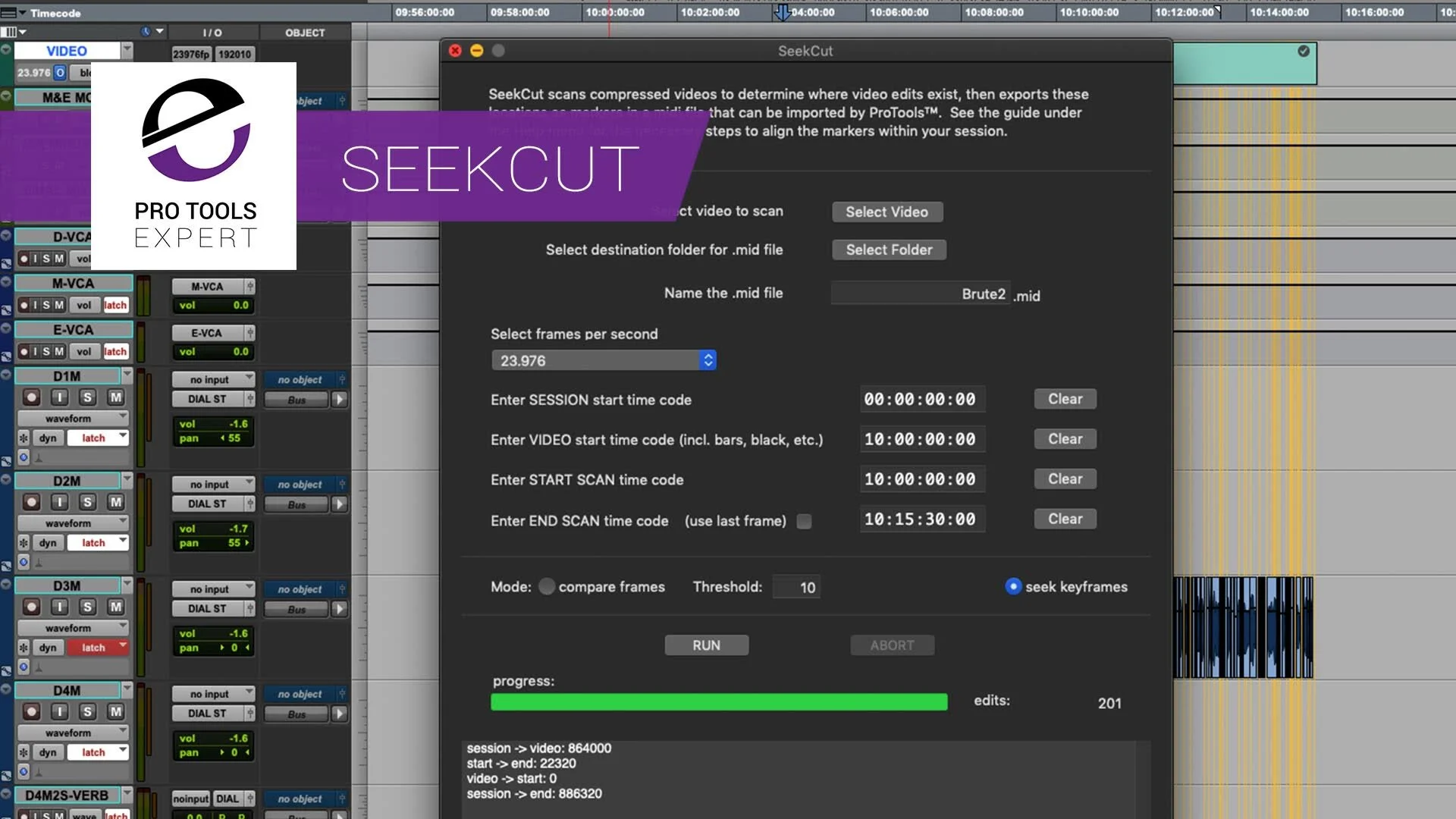The width and height of the screenshot is (1456, 819).
Task: Click the Select Folder button
Action: 889,249
